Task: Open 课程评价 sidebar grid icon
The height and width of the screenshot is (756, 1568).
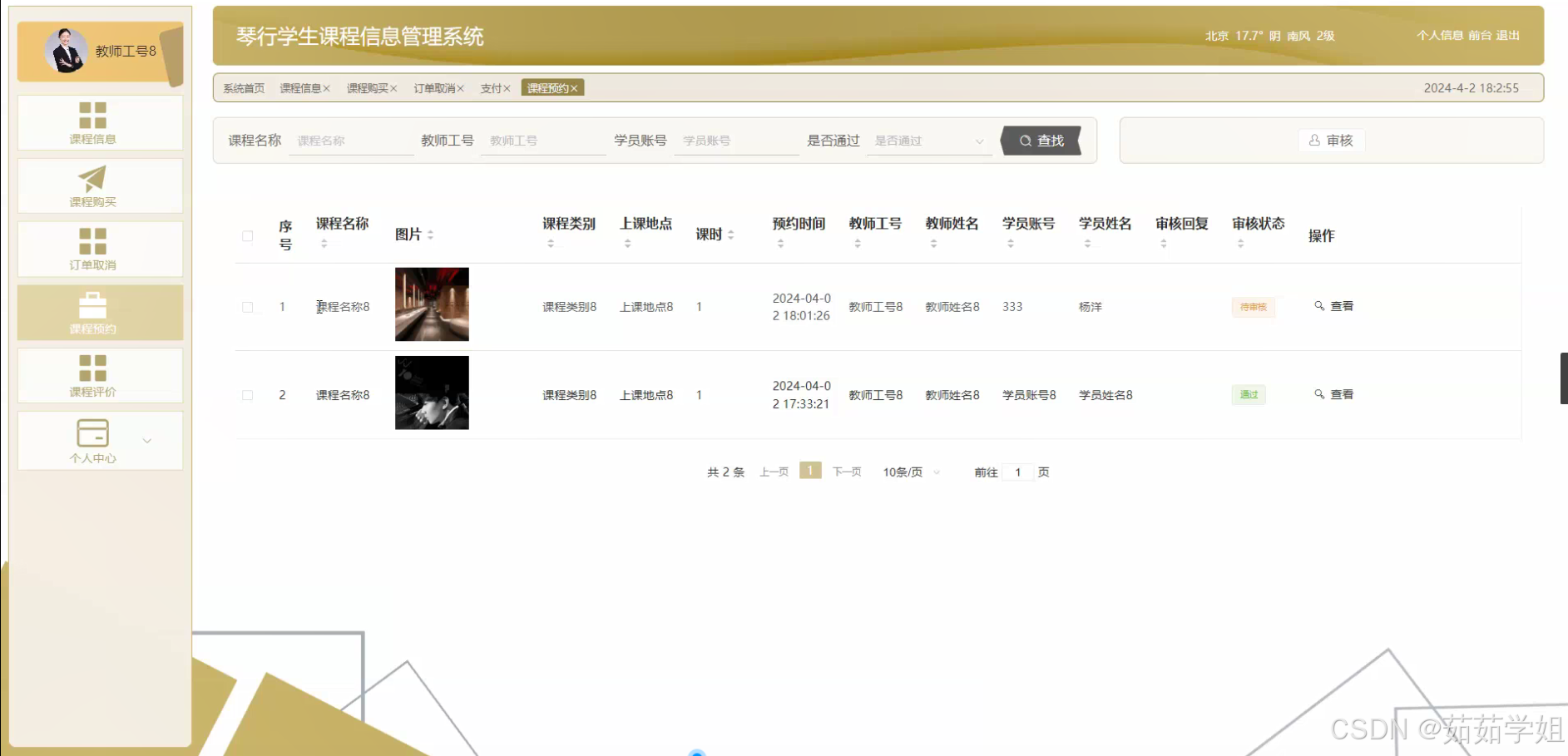Action: tap(92, 368)
